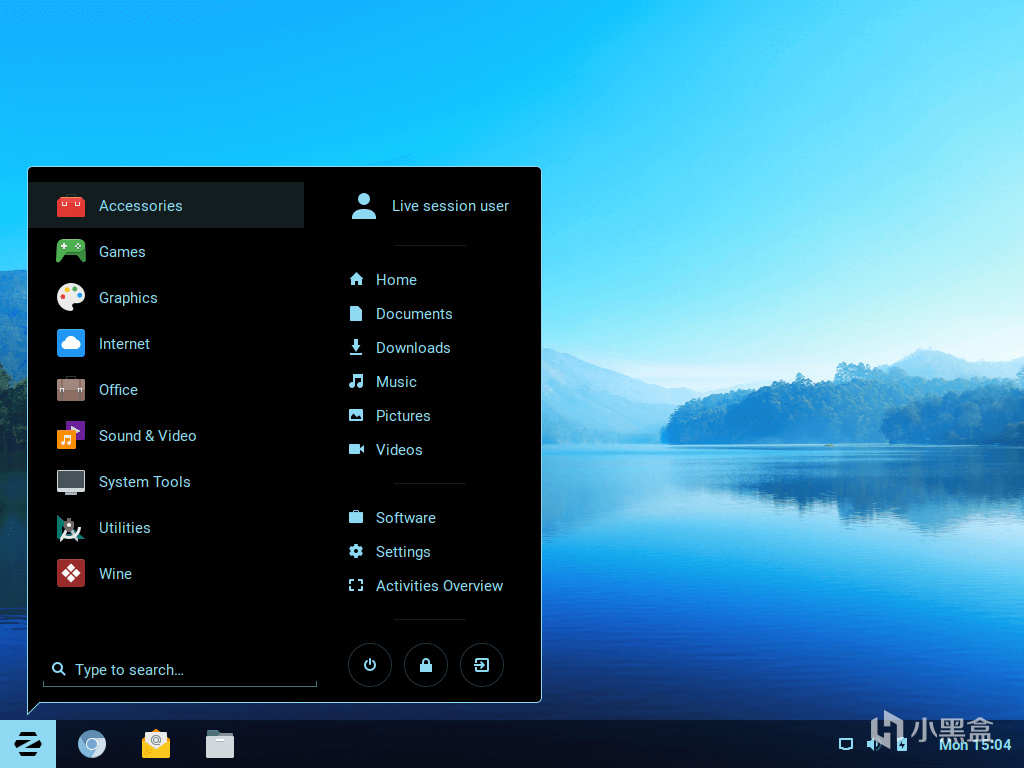This screenshot has height=768, width=1024.
Task: Click the lock screen button
Action: 426,665
